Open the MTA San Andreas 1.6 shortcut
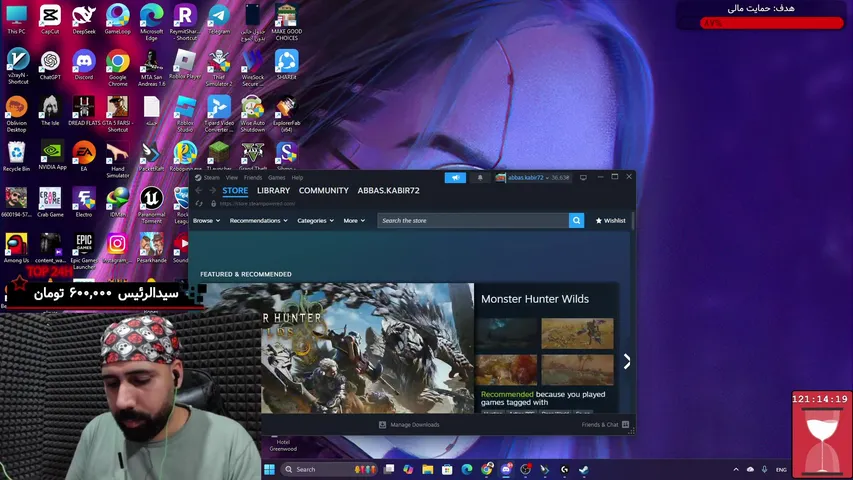This screenshot has height=480, width=853. (x=151, y=68)
